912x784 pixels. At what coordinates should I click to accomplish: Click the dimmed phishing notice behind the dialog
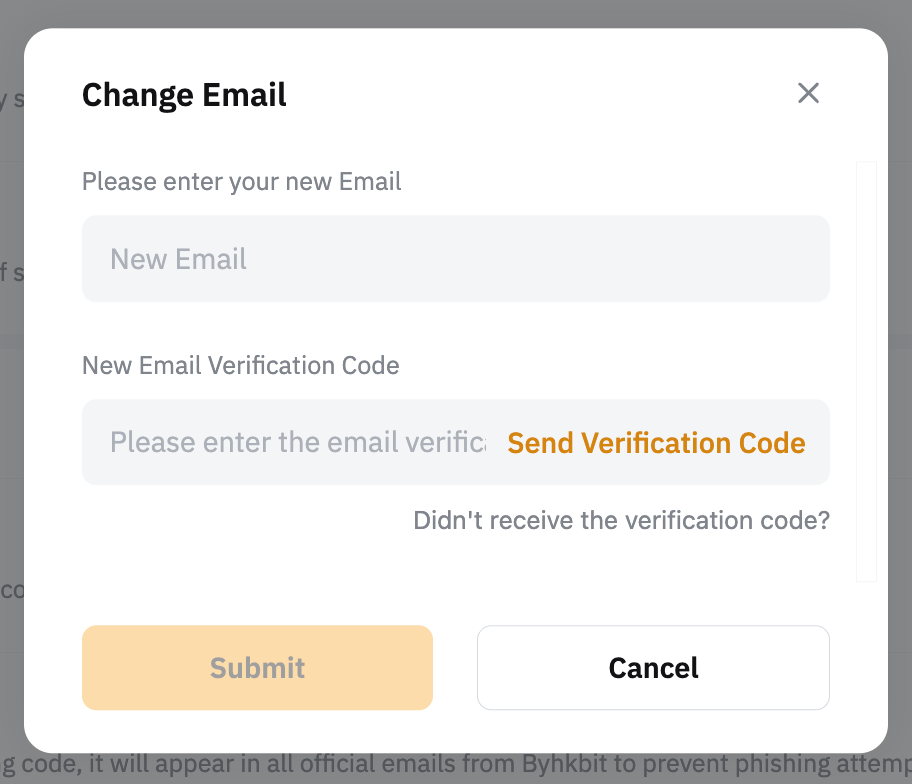[x=450, y=768]
